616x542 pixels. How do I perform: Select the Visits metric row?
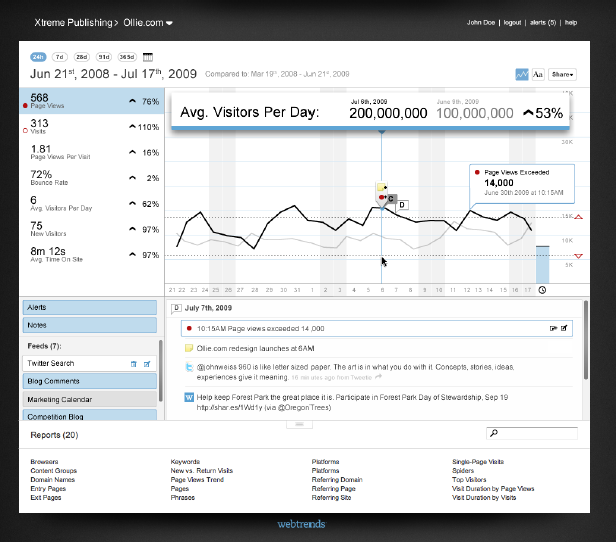coord(92,127)
